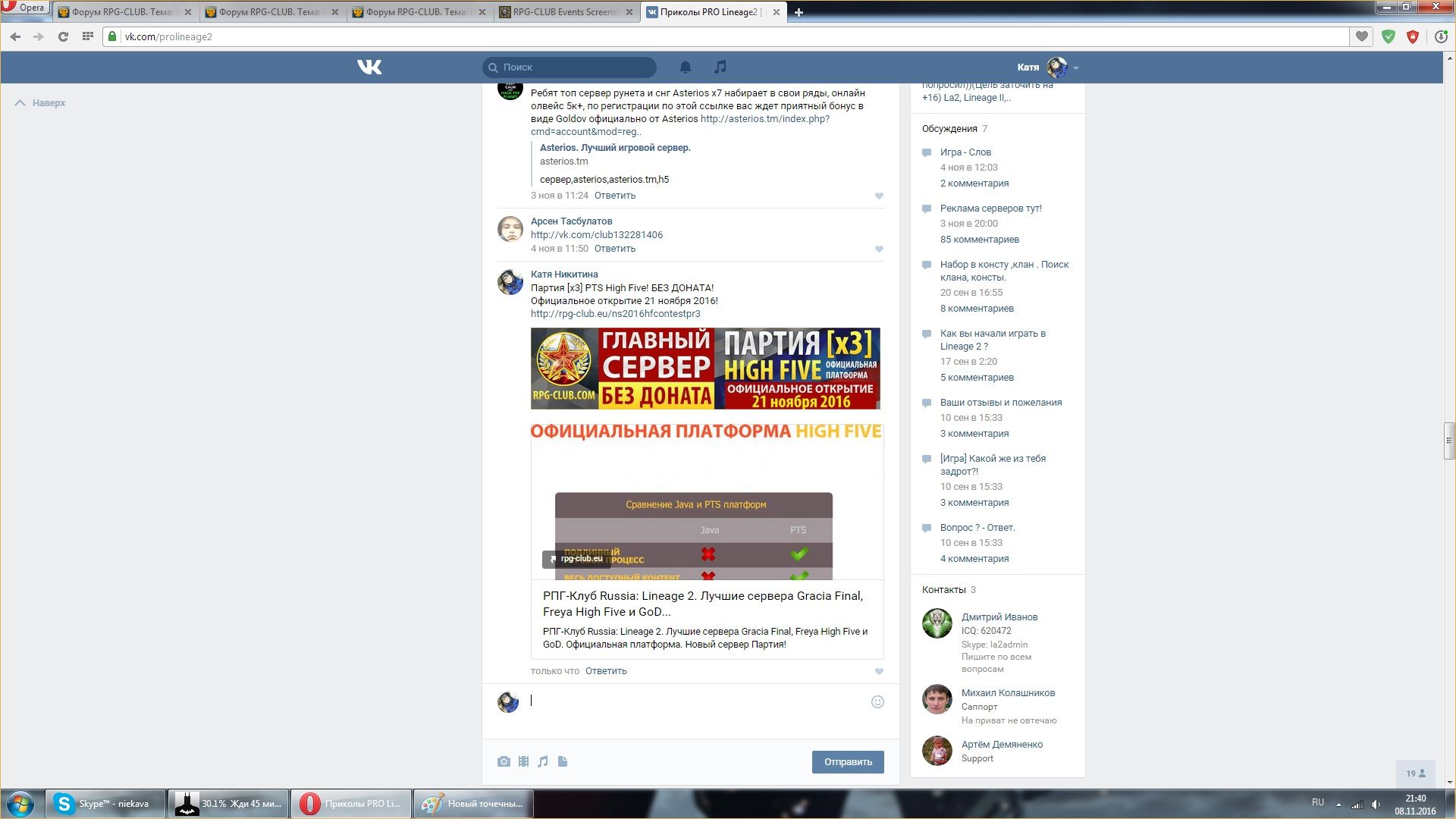This screenshot has width=1456, height=819.
Task: Like the Asterios comment heart
Action: click(879, 196)
